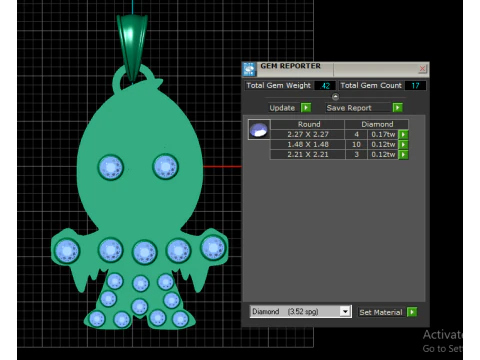Close the Gem Reporter panel

(x=422, y=69)
